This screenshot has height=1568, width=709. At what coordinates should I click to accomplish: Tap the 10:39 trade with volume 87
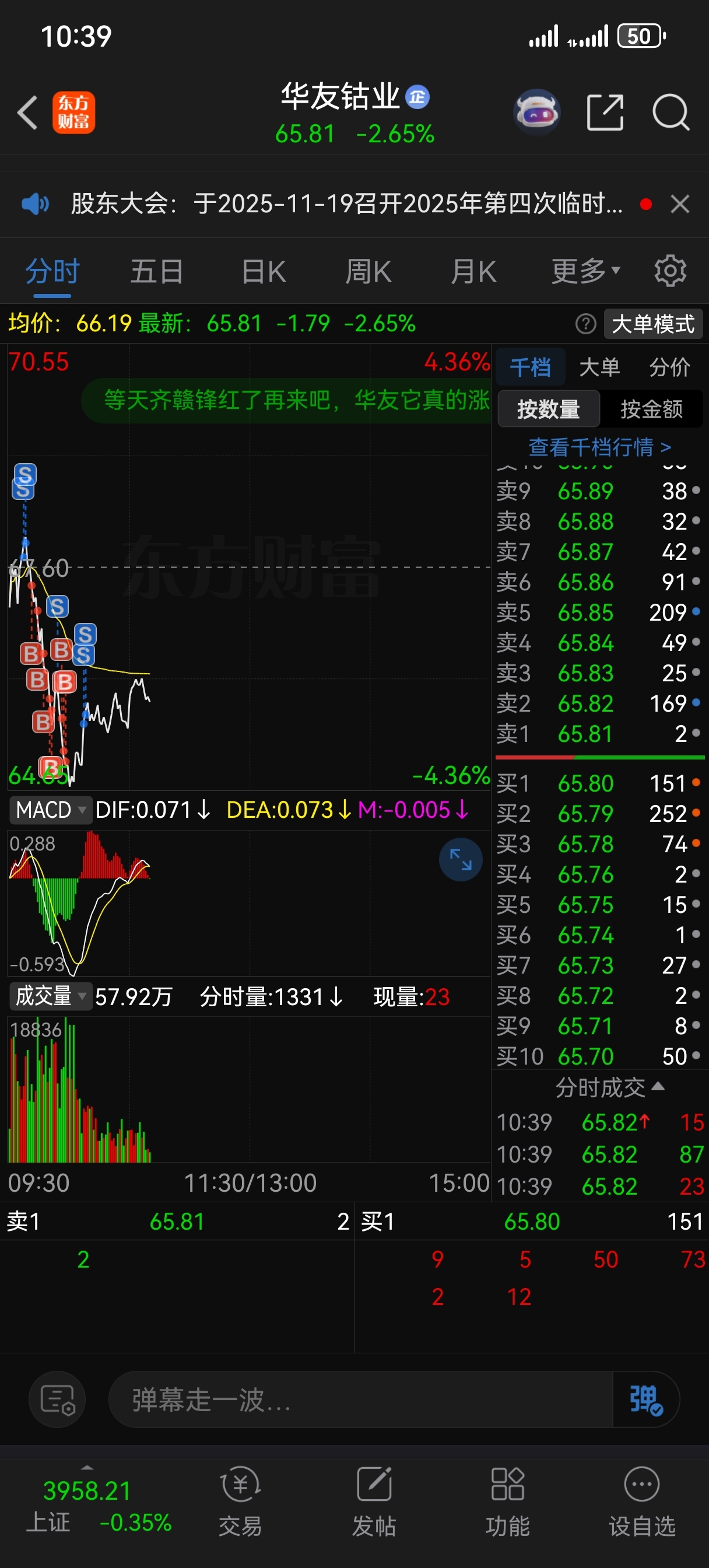click(x=601, y=1154)
